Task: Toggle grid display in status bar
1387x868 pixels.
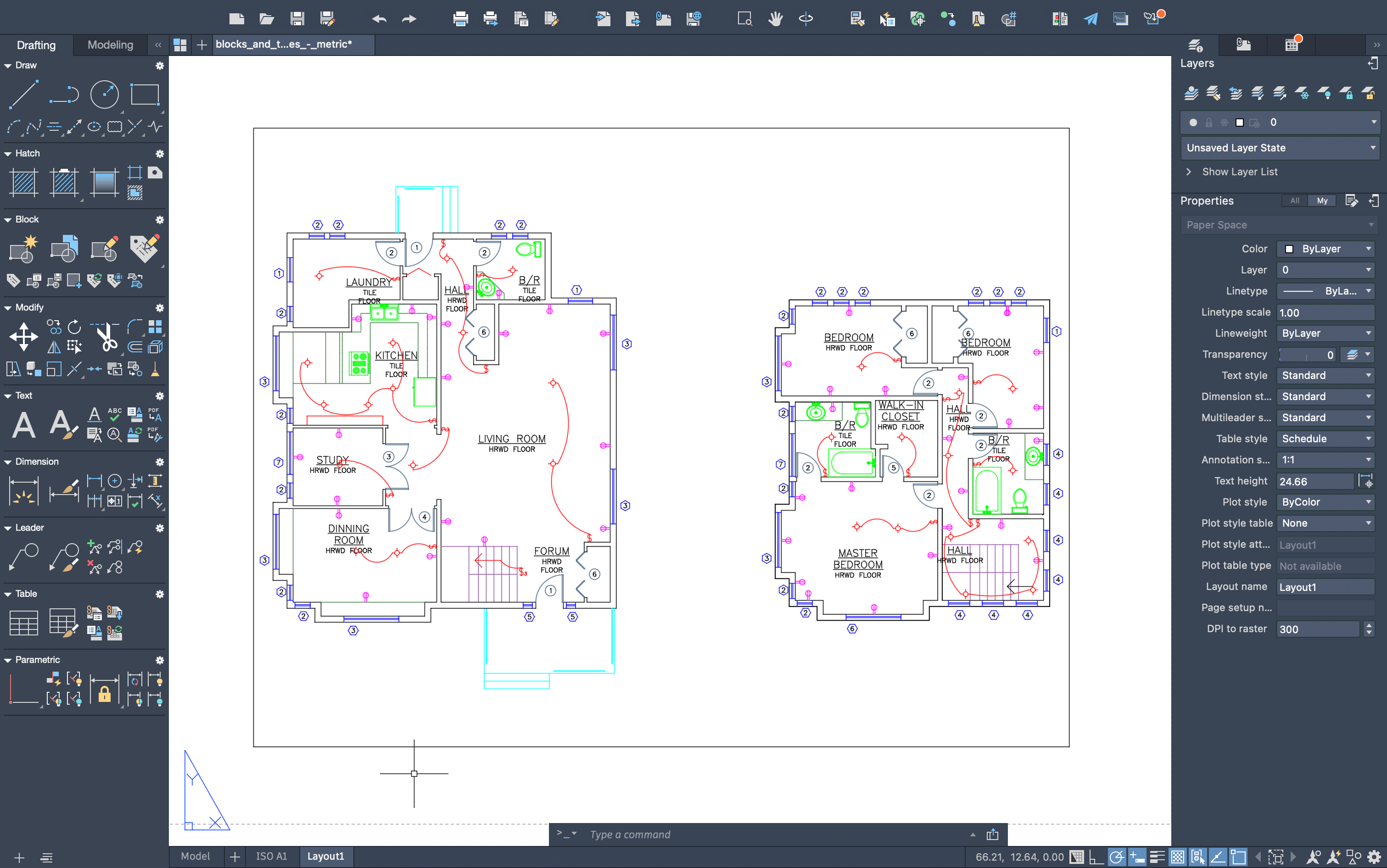Action: [x=1077, y=857]
